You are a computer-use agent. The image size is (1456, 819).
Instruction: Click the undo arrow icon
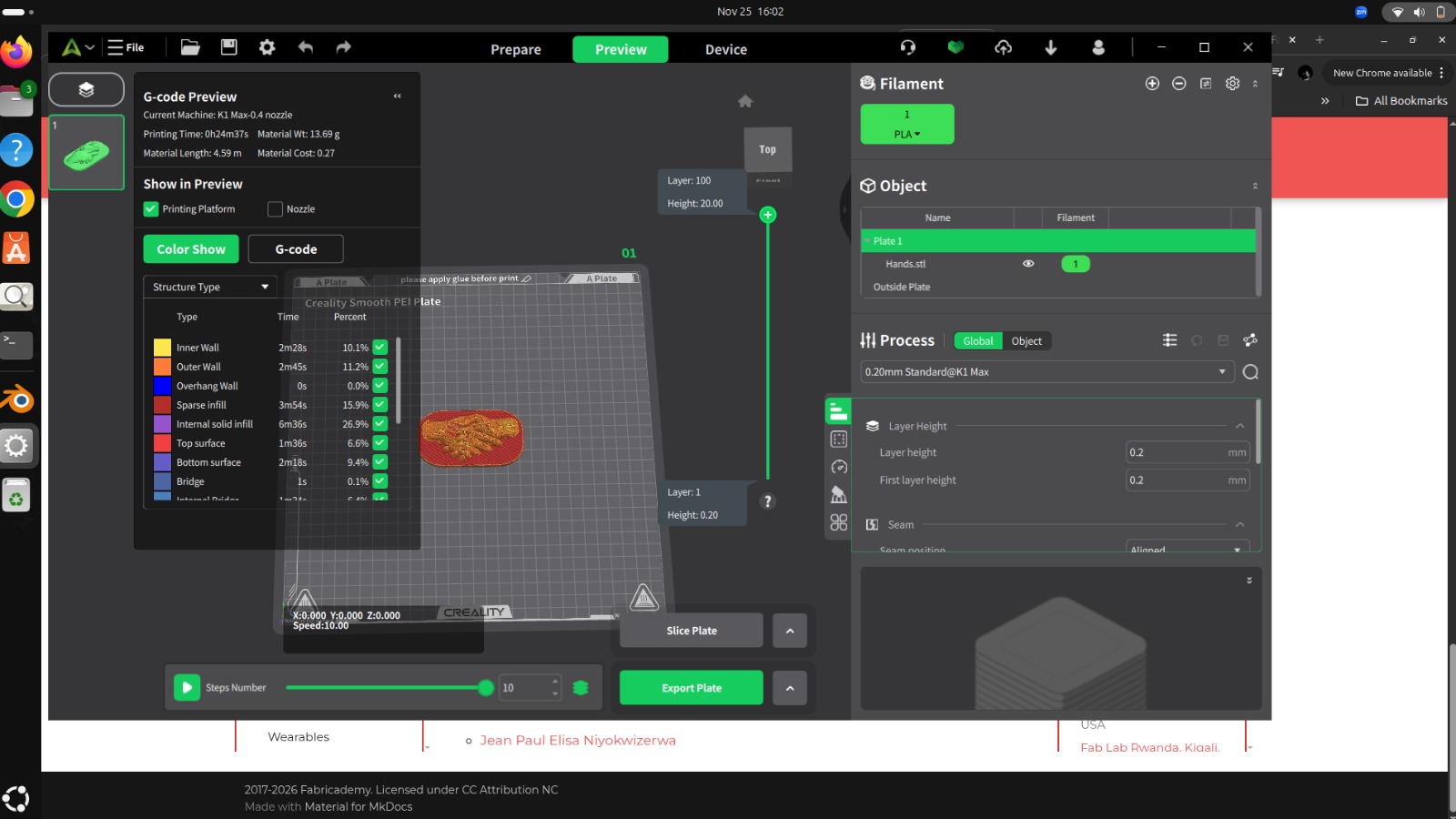coord(305,47)
